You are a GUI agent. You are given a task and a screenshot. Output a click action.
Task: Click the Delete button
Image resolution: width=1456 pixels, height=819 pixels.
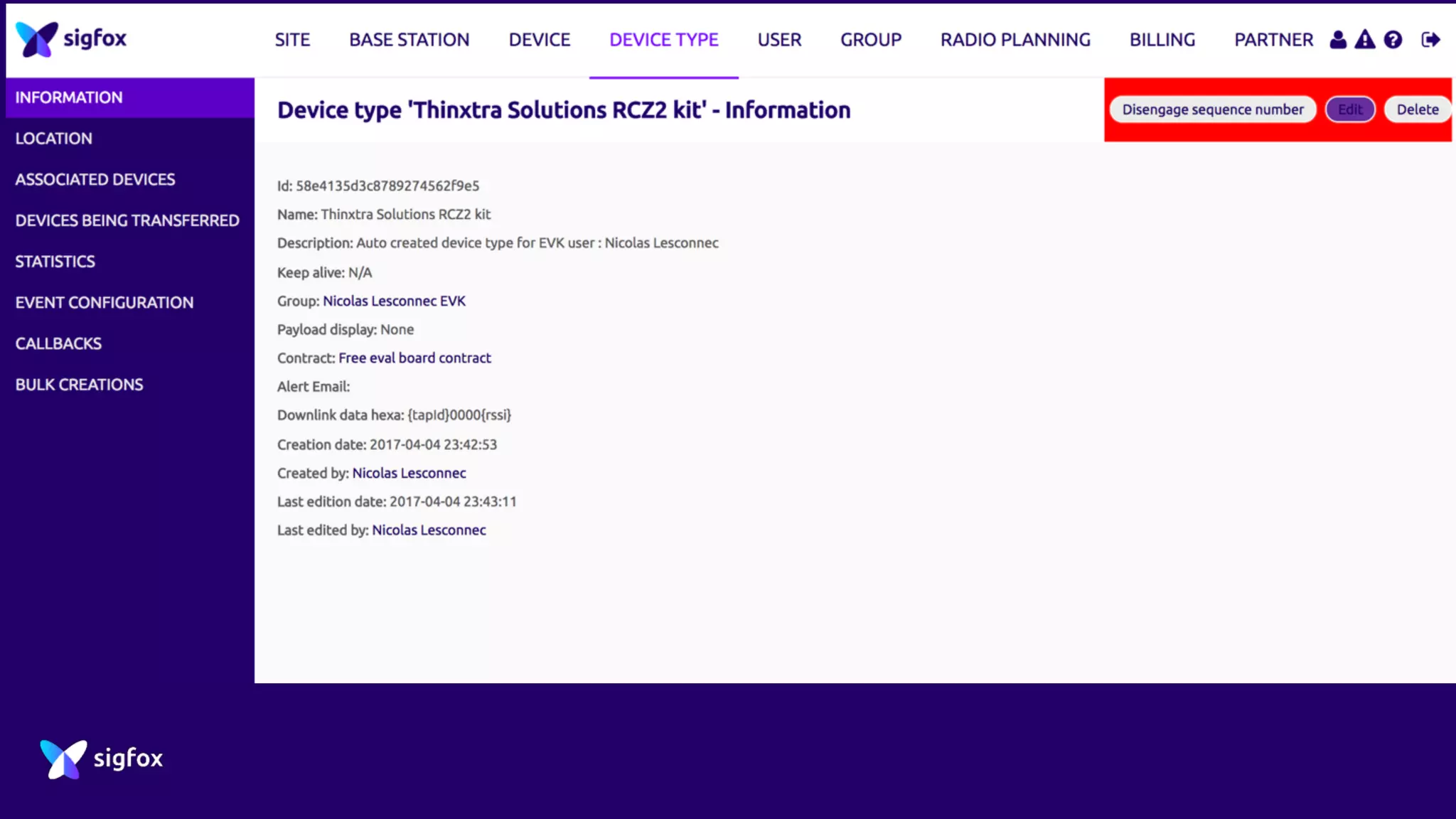[x=1417, y=109]
